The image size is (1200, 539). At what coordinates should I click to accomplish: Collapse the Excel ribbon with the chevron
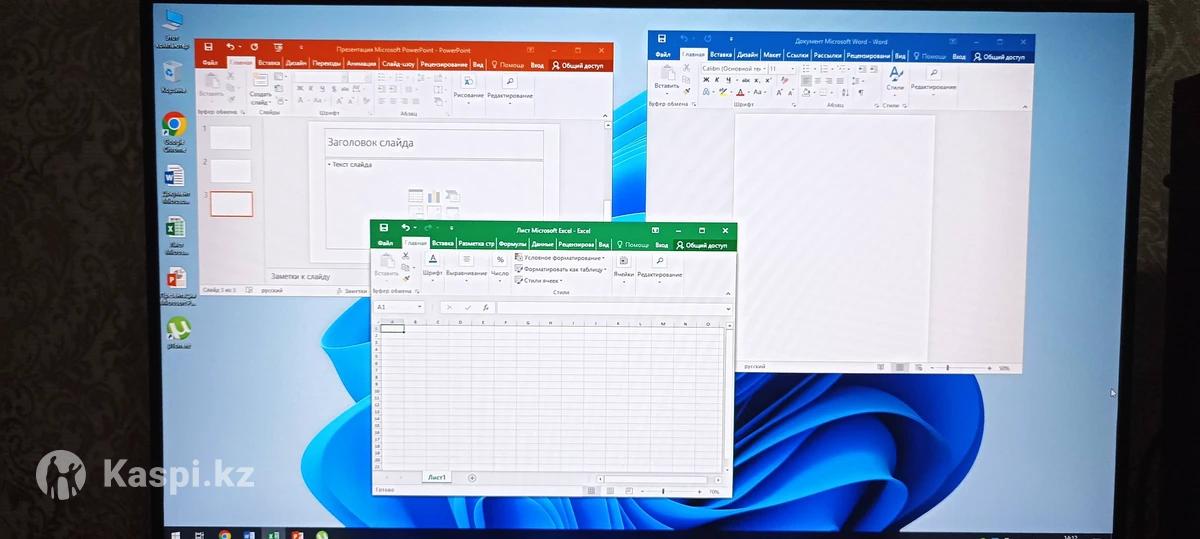click(728, 292)
